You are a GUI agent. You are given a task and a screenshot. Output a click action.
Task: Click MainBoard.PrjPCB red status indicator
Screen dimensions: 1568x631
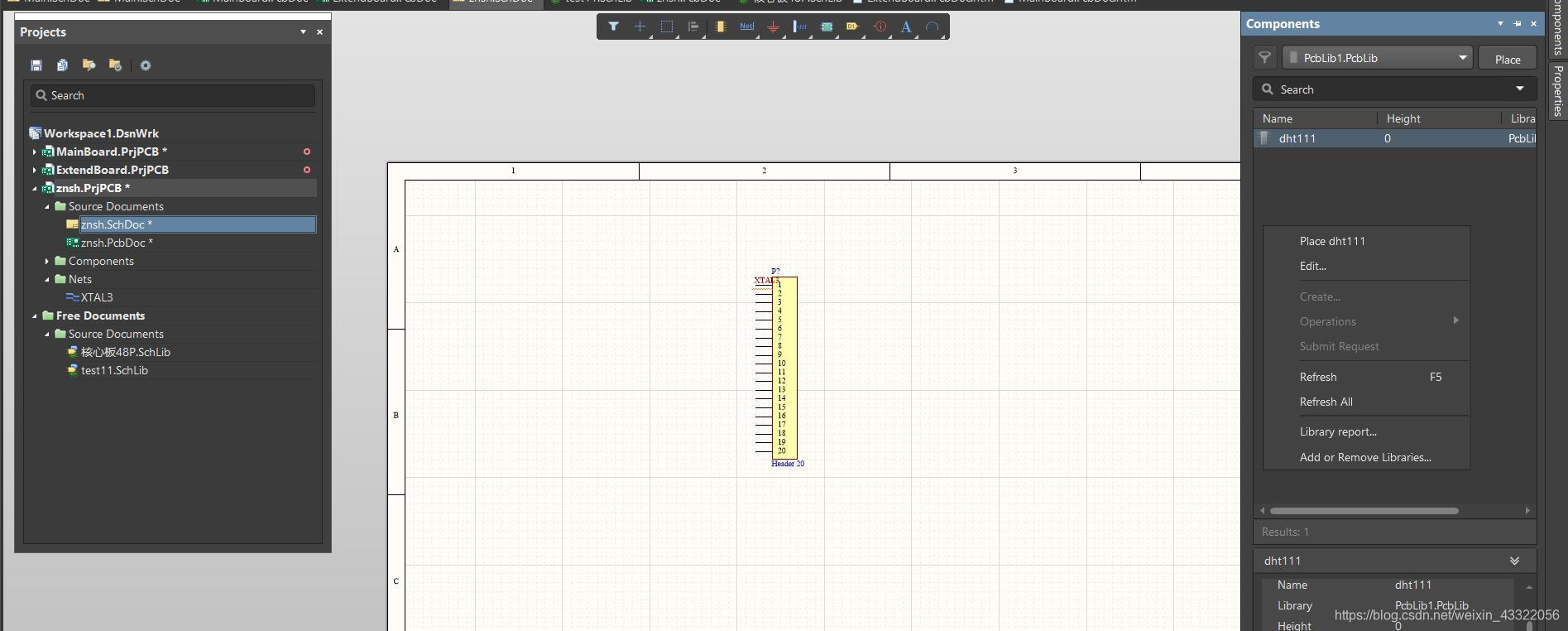tap(307, 152)
